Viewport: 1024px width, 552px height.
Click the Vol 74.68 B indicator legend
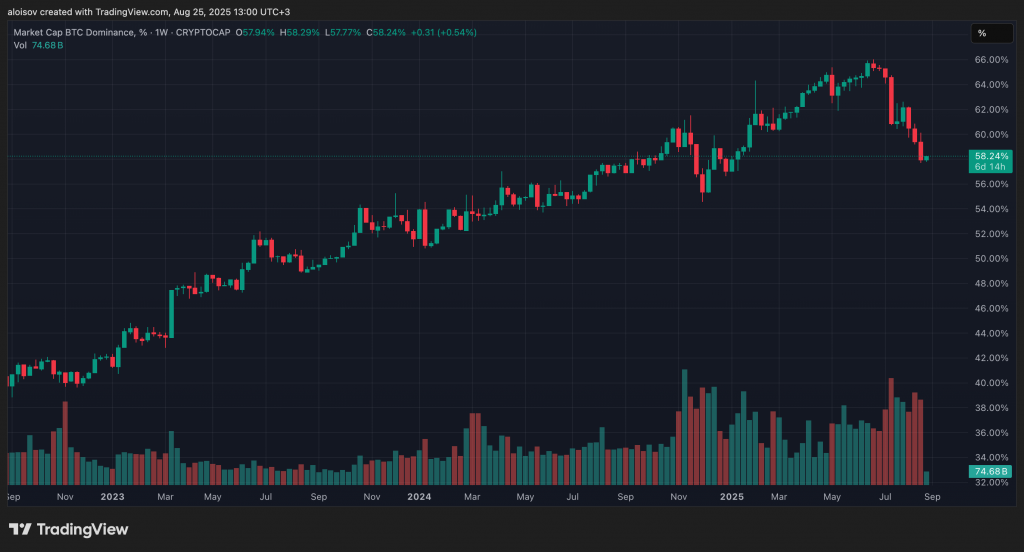(38, 45)
